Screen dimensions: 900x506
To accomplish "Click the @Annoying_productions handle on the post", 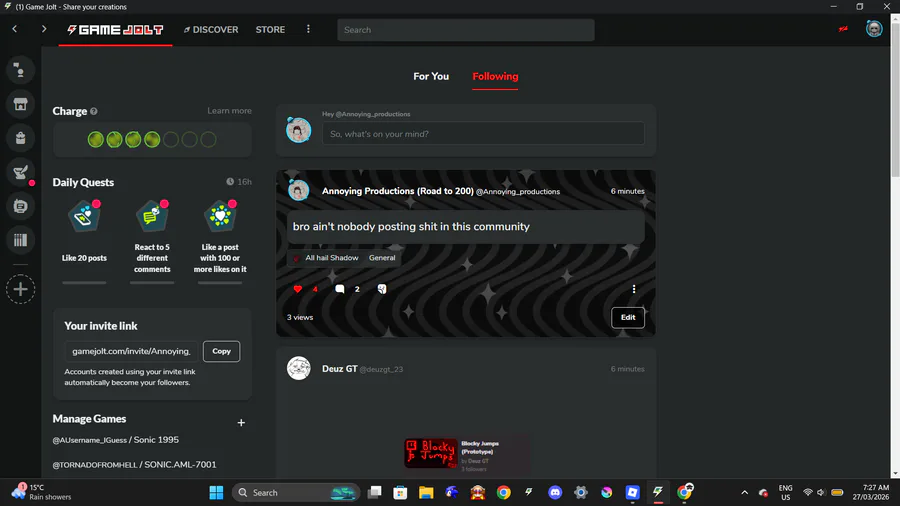I will [518, 192].
